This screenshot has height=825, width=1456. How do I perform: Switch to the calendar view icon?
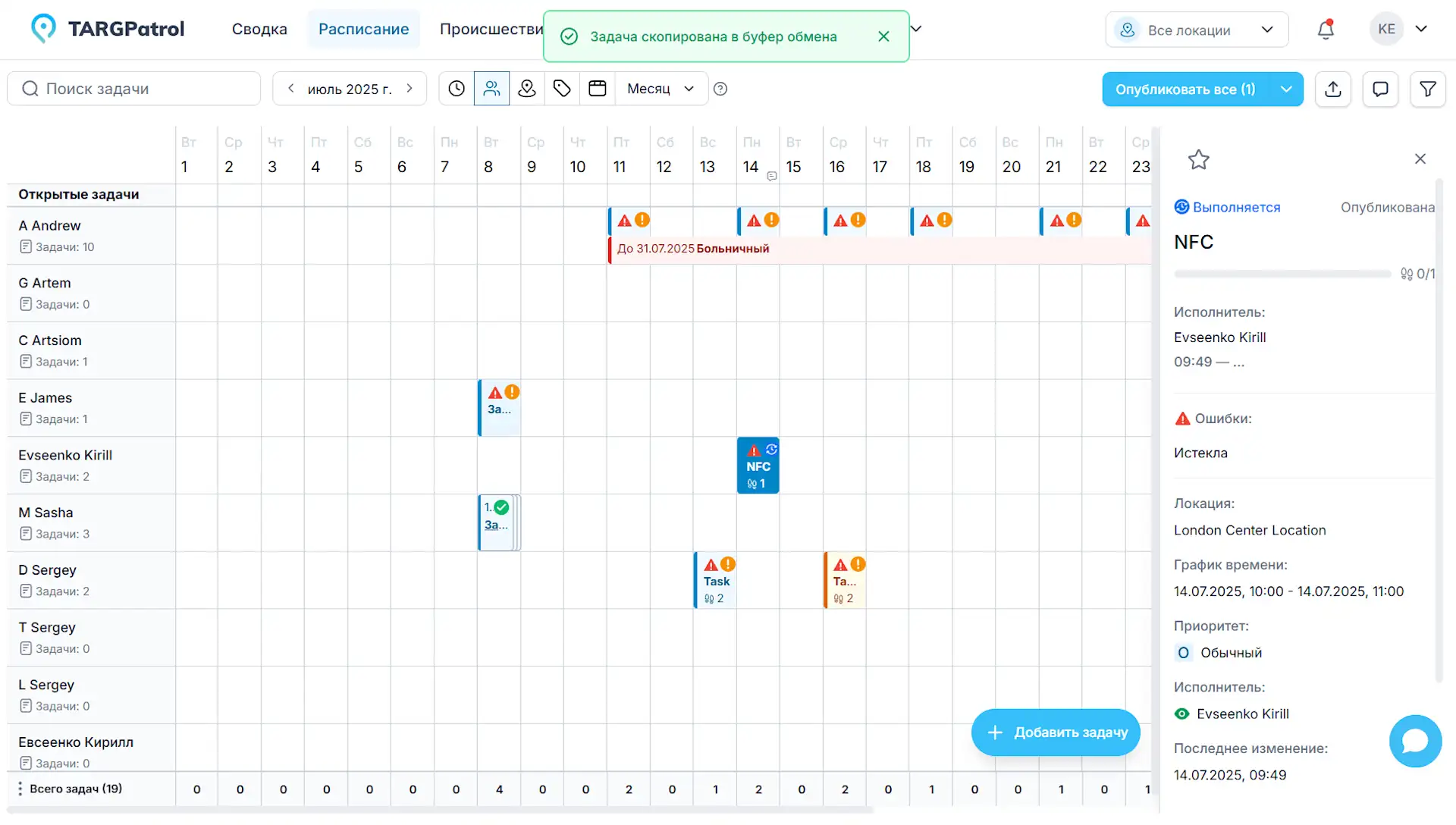(x=598, y=88)
